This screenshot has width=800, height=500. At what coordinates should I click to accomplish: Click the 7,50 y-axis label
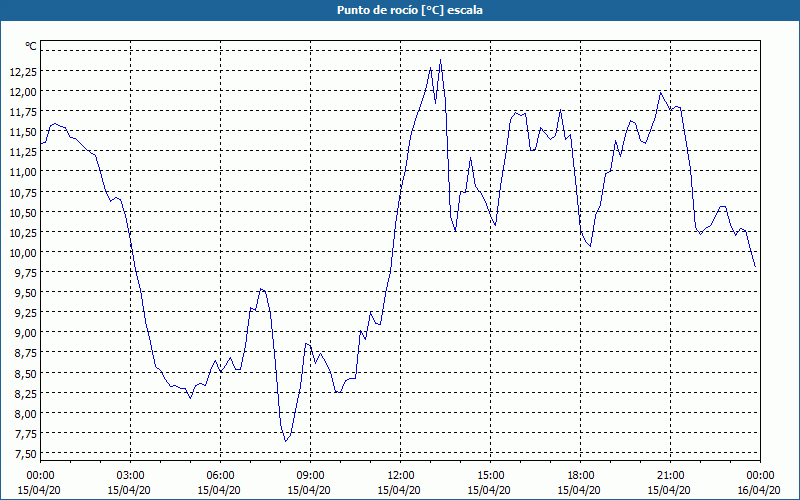(x=27, y=454)
